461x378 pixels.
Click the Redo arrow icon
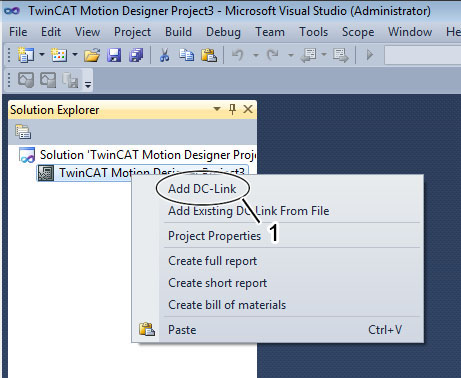click(x=272, y=55)
